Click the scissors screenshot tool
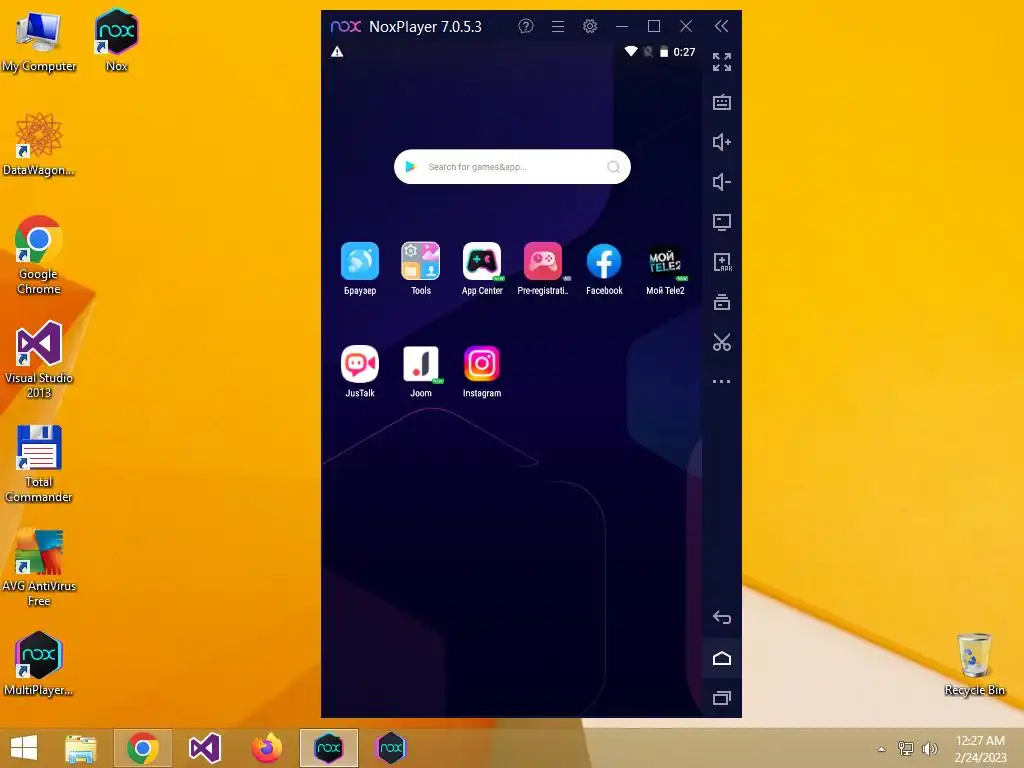 [722, 342]
